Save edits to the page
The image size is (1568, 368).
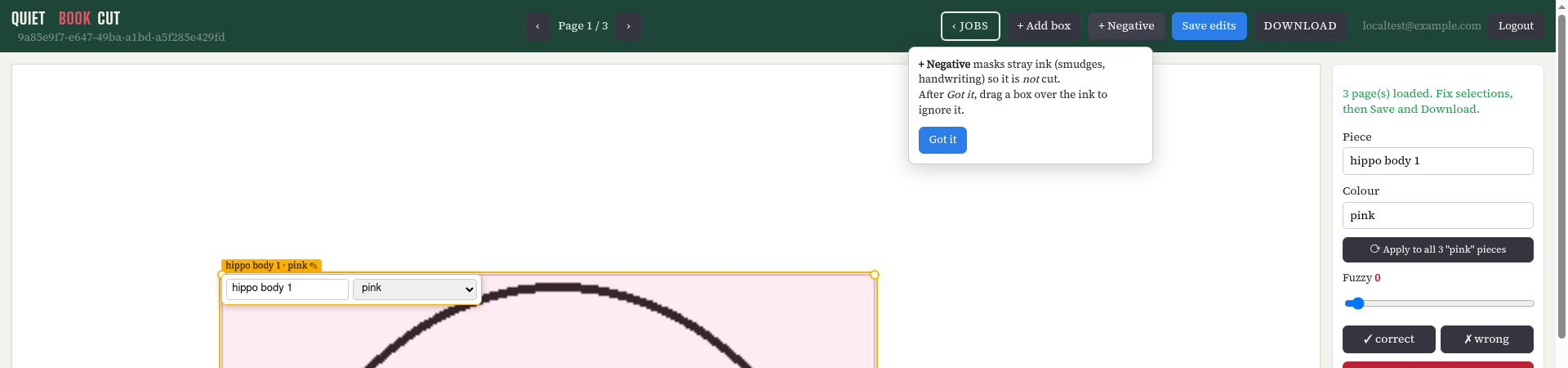(x=1209, y=26)
